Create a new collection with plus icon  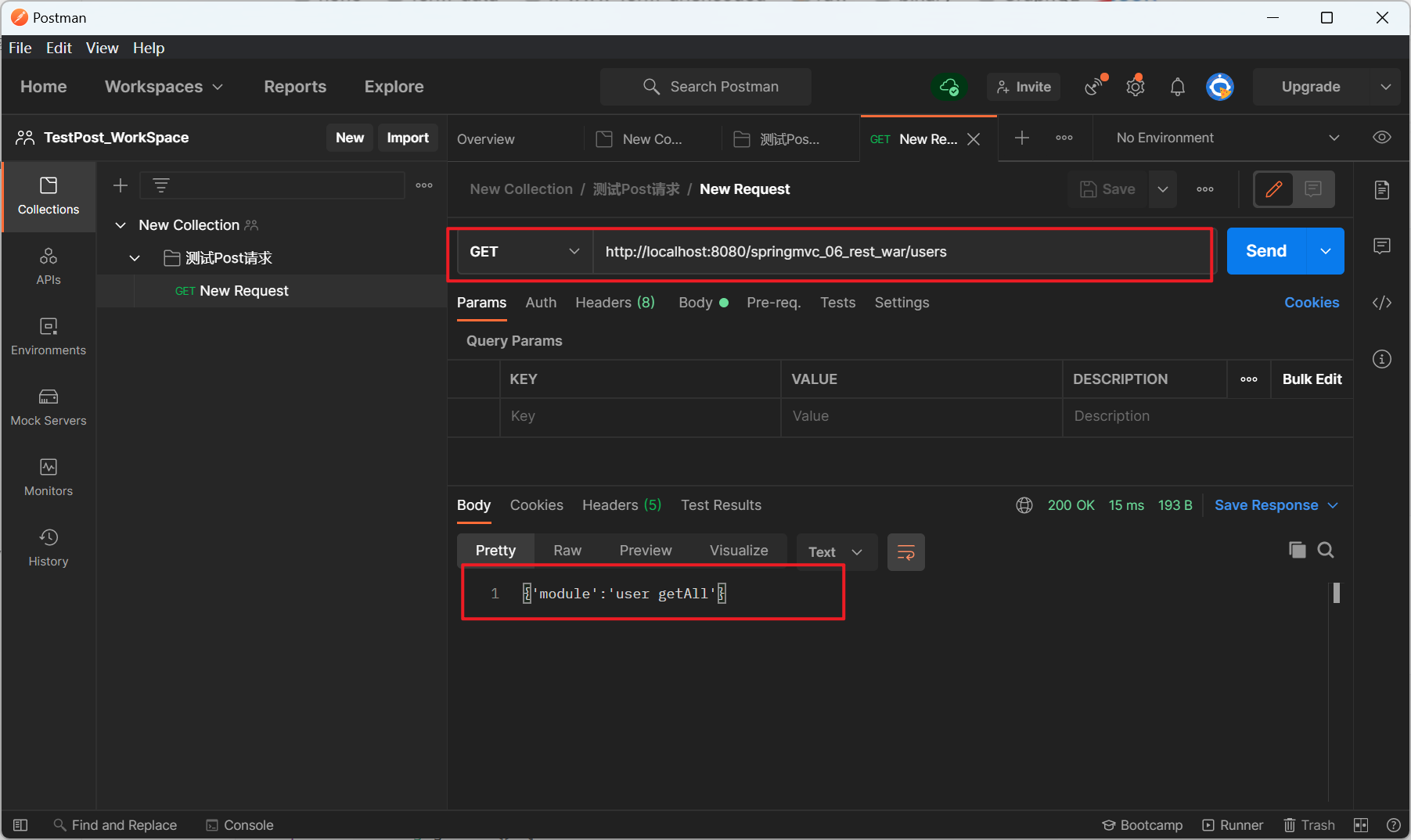tap(121, 185)
